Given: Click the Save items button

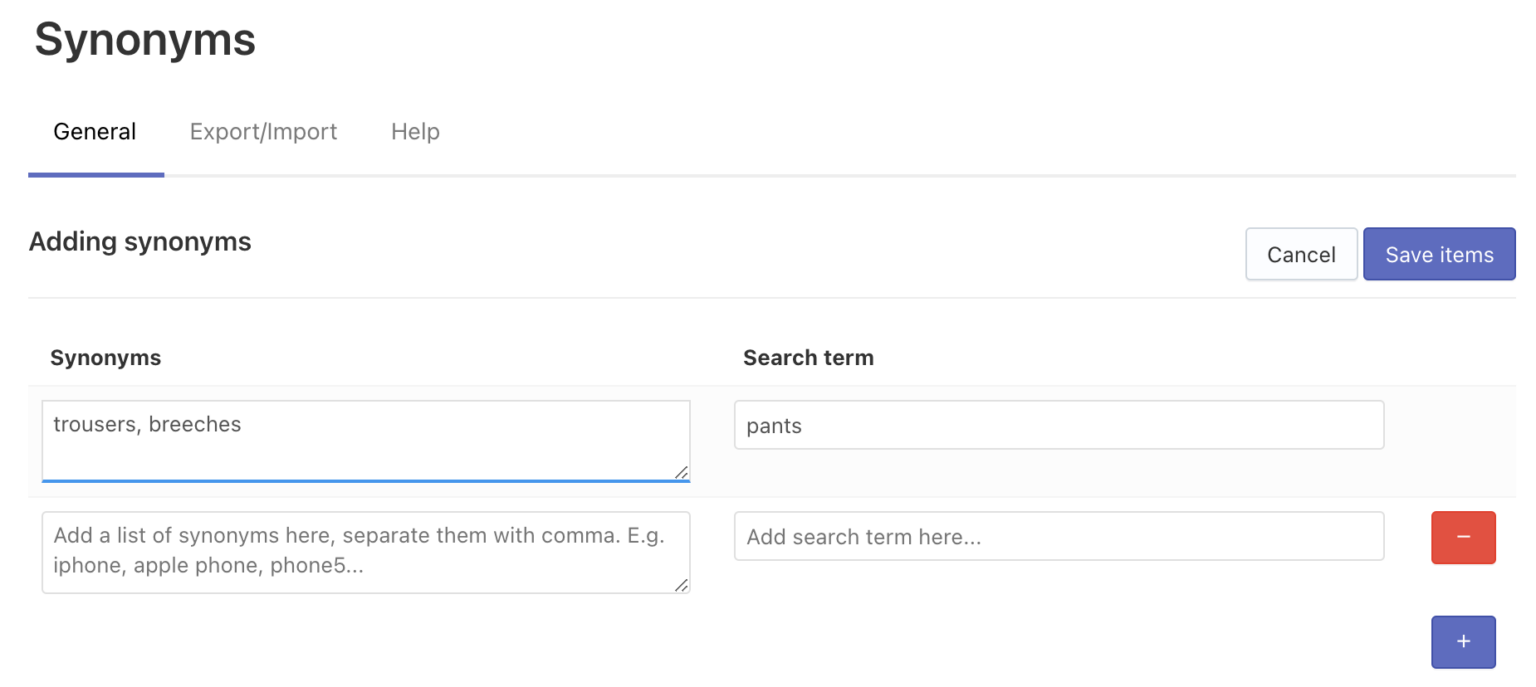Looking at the screenshot, I should 1439,254.
